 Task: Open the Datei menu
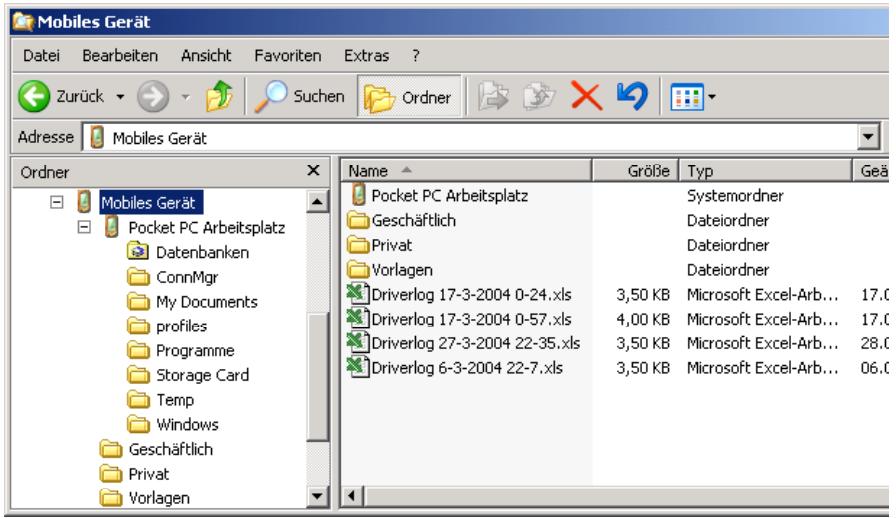41,55
